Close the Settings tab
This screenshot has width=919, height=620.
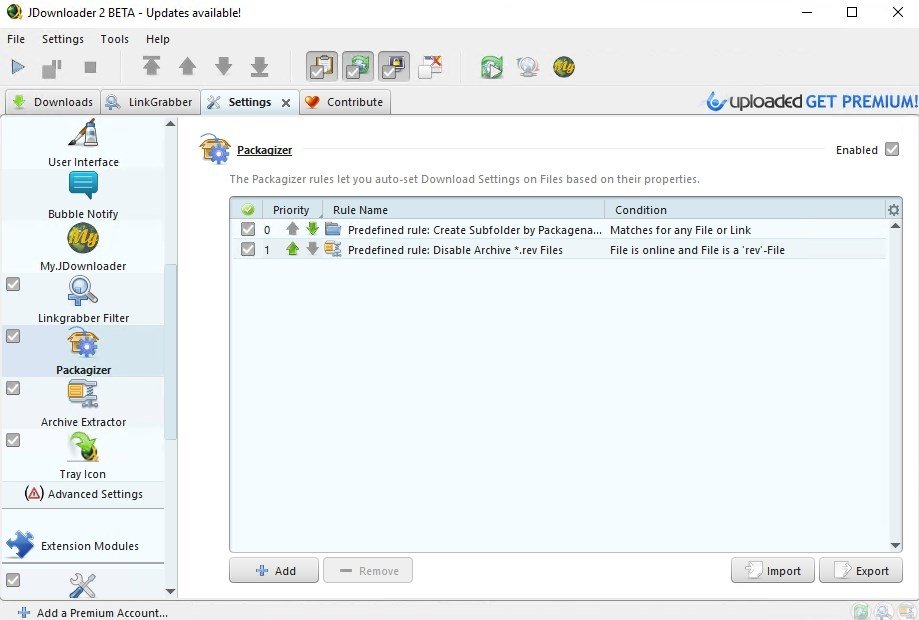(286, 103)
